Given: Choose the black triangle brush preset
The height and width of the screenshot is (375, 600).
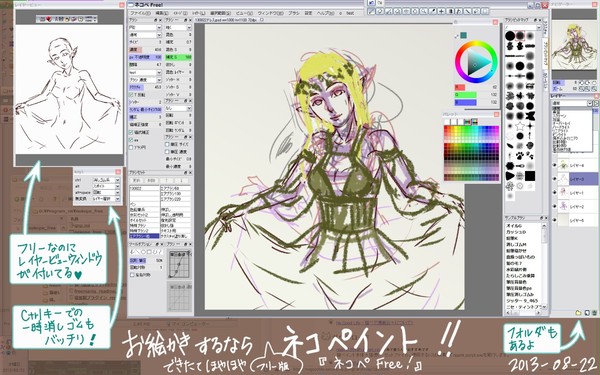Looking at the screenshot, I should [510, 176].
